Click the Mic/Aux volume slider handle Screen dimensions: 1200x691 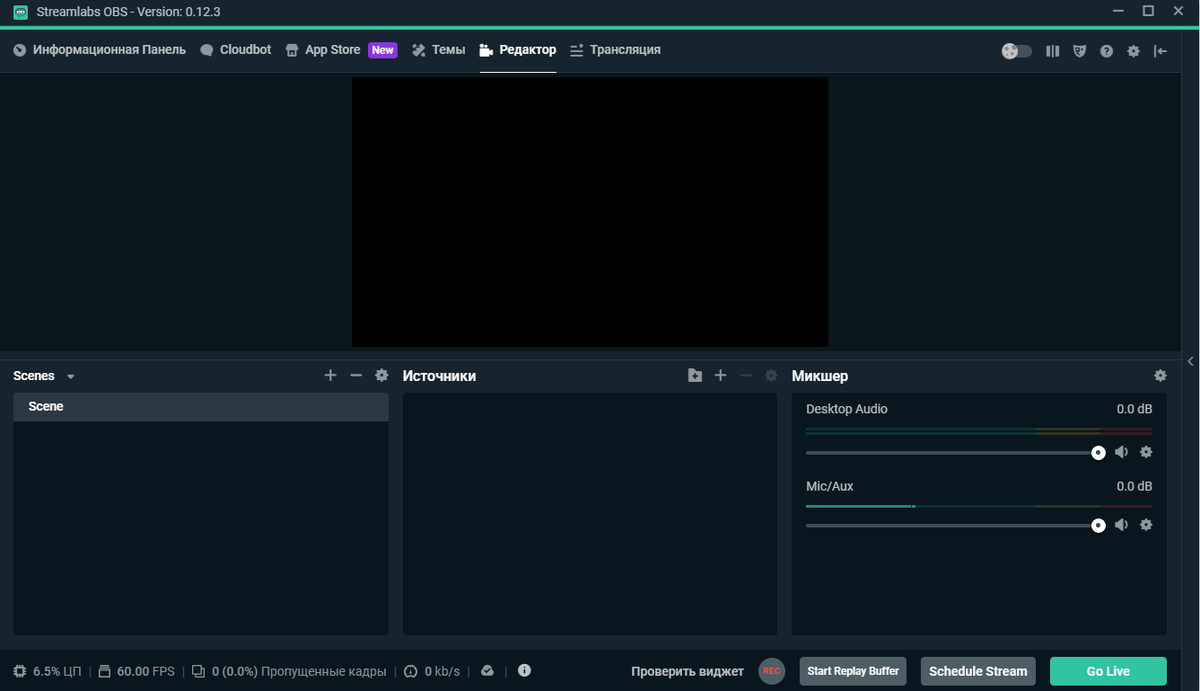point(1098,525)
